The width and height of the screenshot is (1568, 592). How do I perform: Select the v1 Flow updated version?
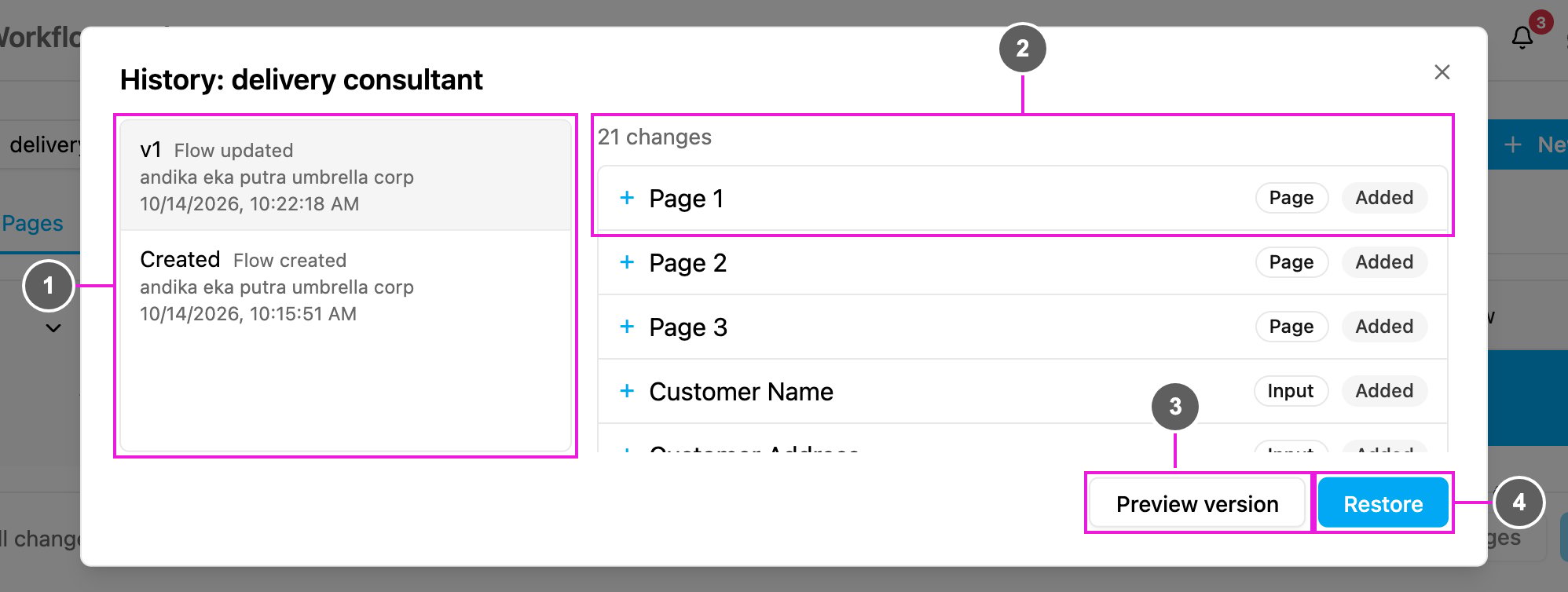346,175
